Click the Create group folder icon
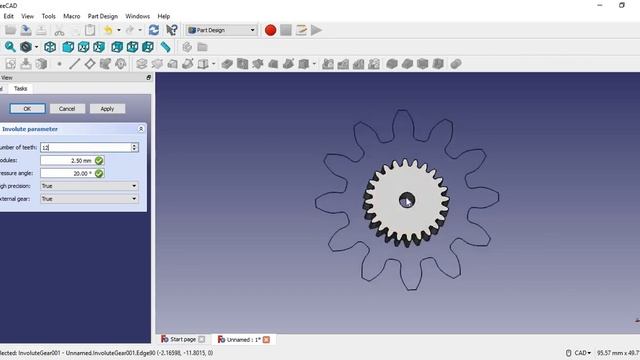Screen dimensions: 640x360 (202, 47)
